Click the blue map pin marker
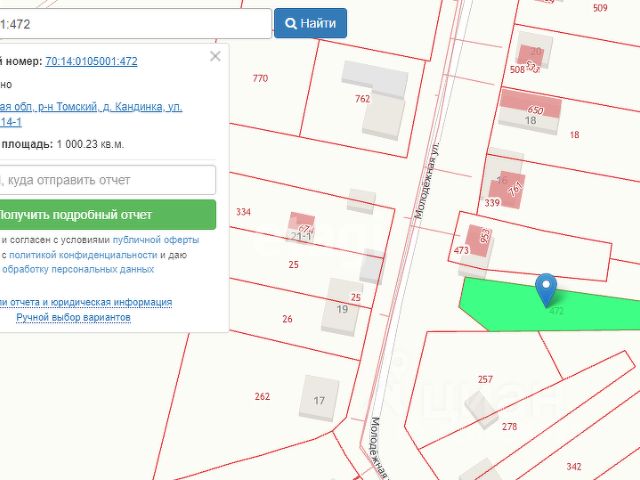The image size is (640, 480). 546,288
